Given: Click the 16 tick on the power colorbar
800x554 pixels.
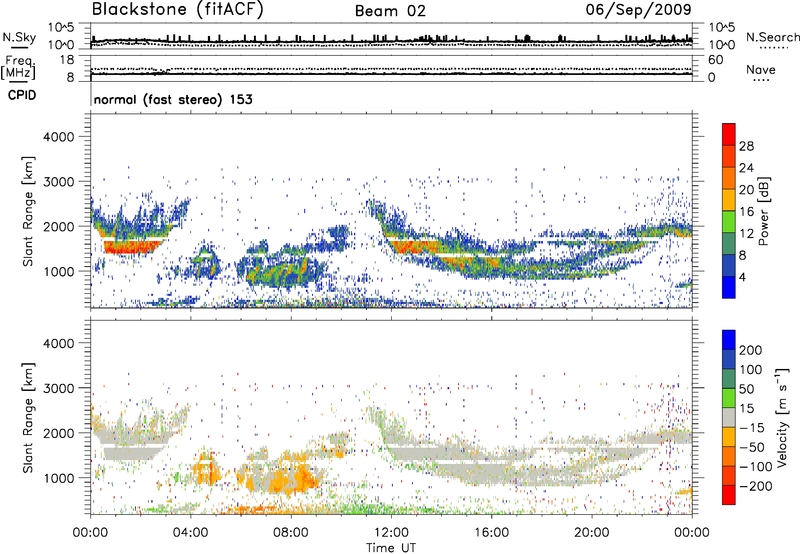Looking at the screenshot, I should 746,212.
